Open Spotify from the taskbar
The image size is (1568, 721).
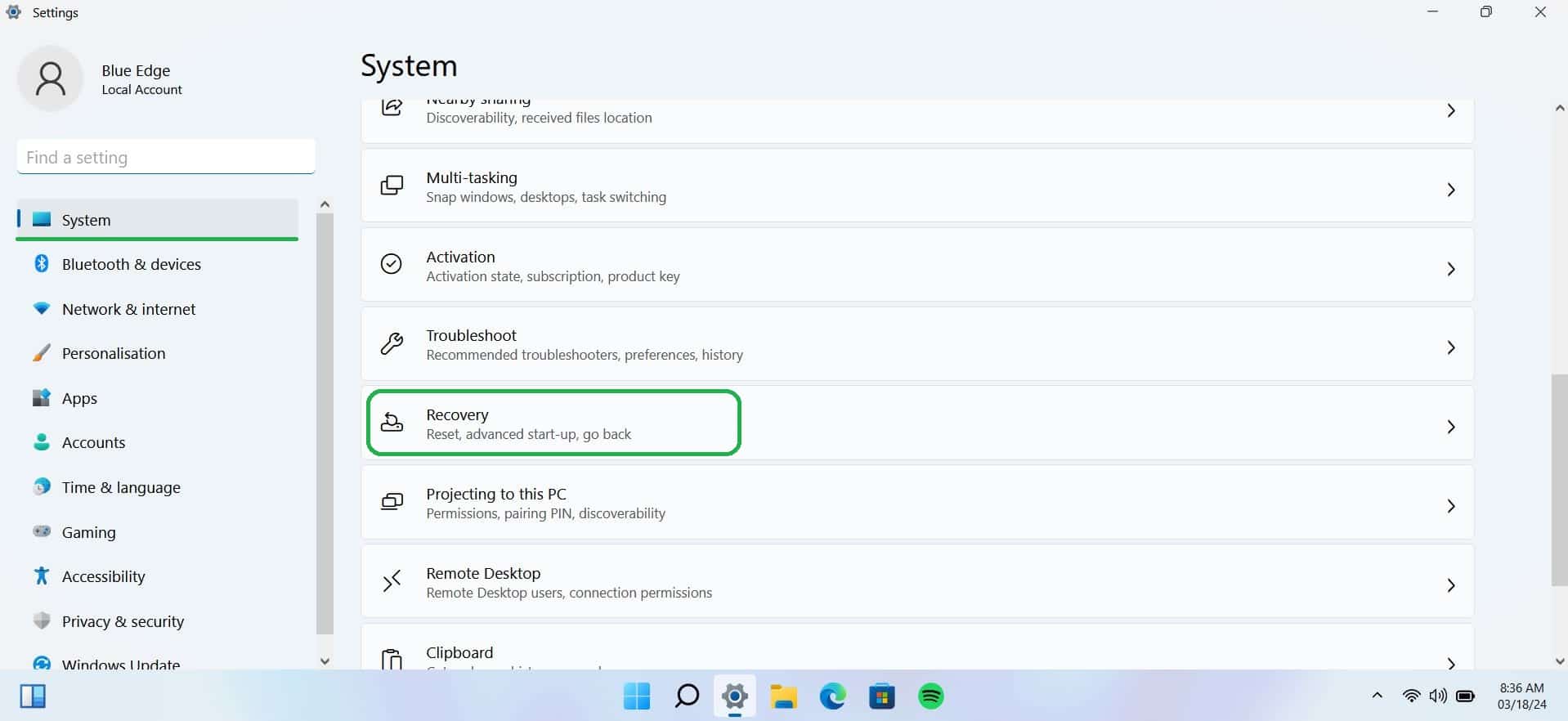coord(930,696)
